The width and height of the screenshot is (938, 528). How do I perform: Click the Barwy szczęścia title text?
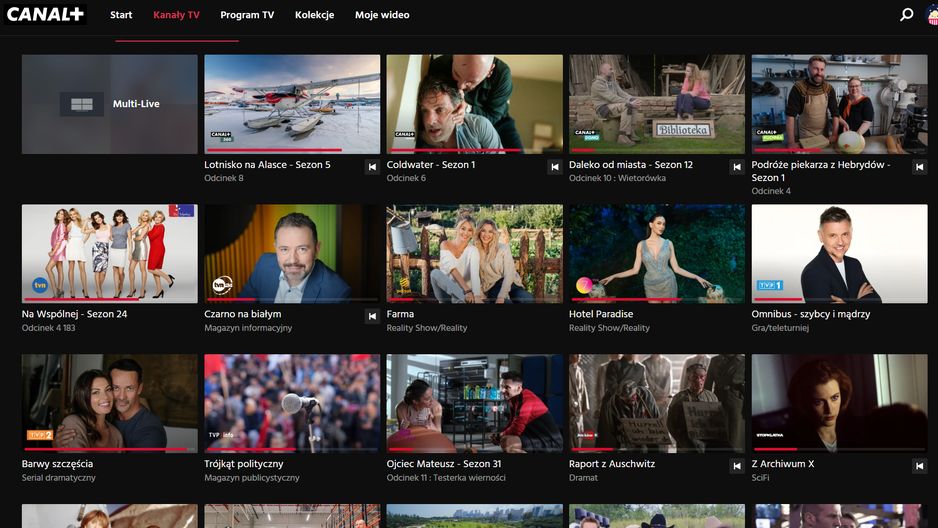57,463
